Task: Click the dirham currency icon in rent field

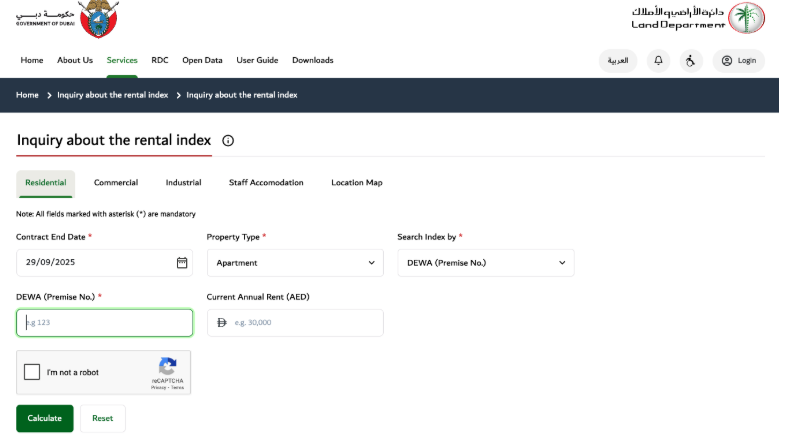Action: tap(222, 323)
